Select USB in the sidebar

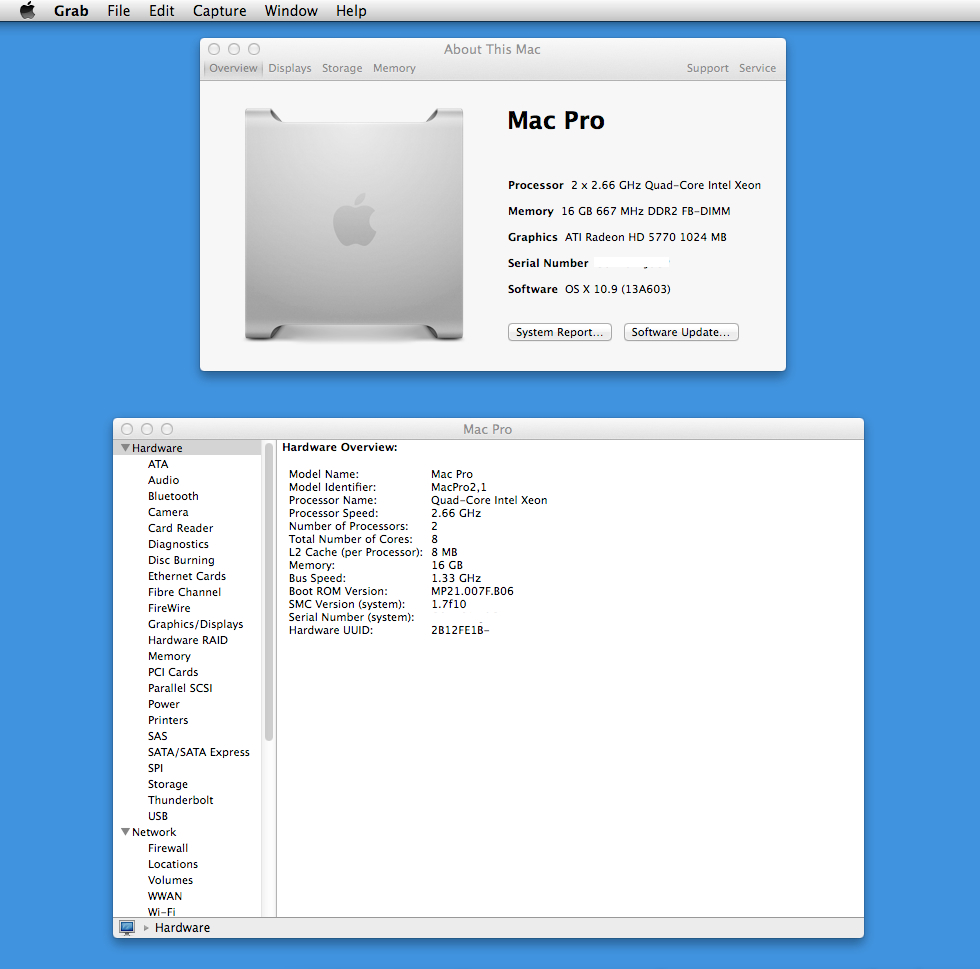coord(158,816)
